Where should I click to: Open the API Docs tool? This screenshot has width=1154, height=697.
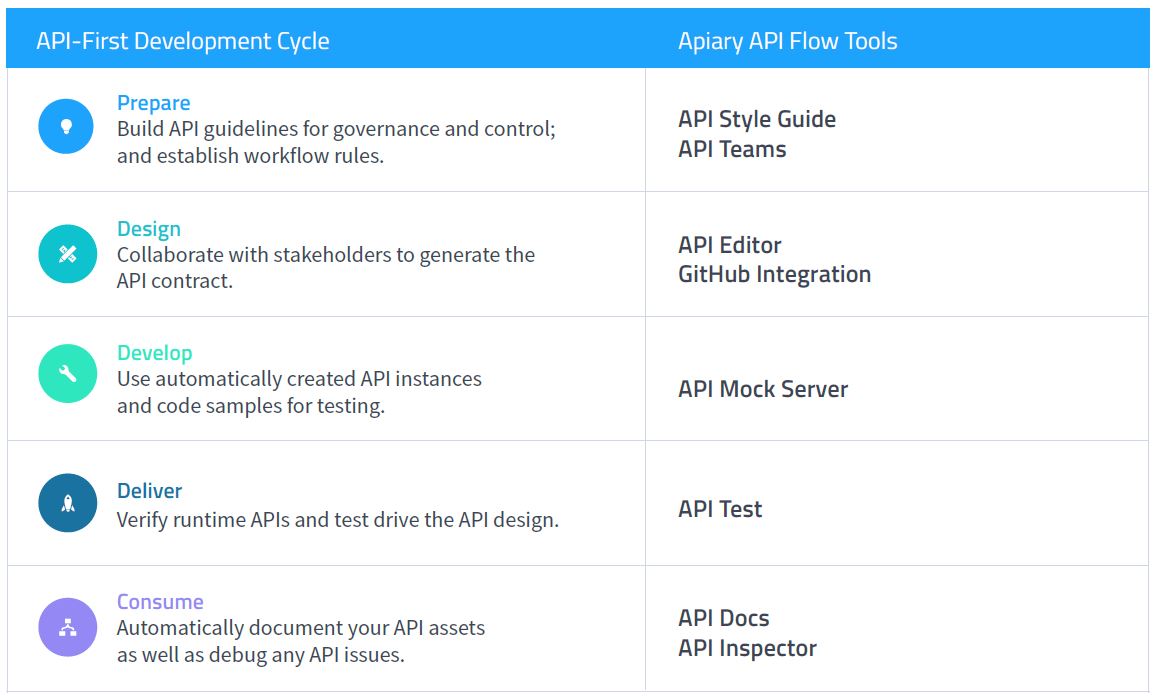click(724, 618)
